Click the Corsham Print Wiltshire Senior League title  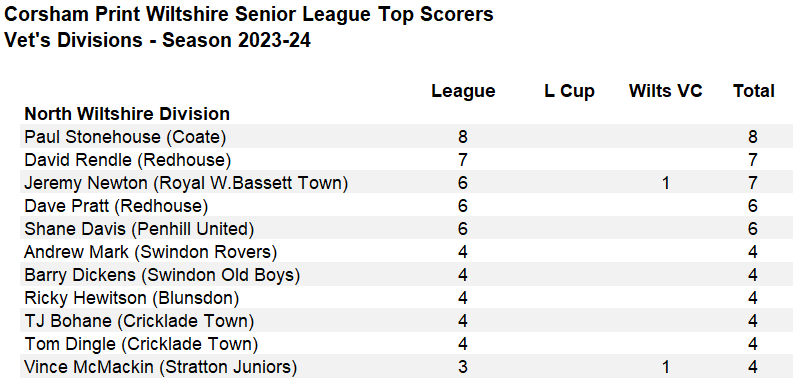pos(248,14)
